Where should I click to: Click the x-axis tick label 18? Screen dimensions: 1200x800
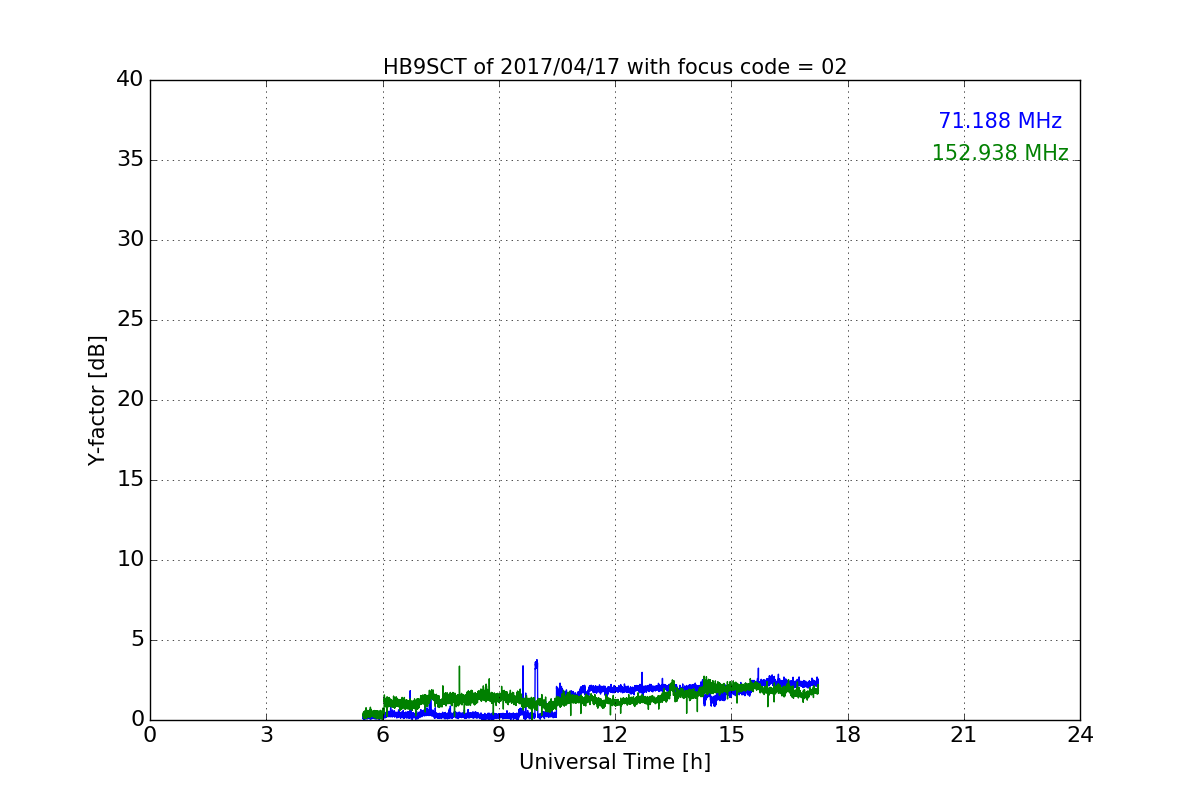[848, 735]
